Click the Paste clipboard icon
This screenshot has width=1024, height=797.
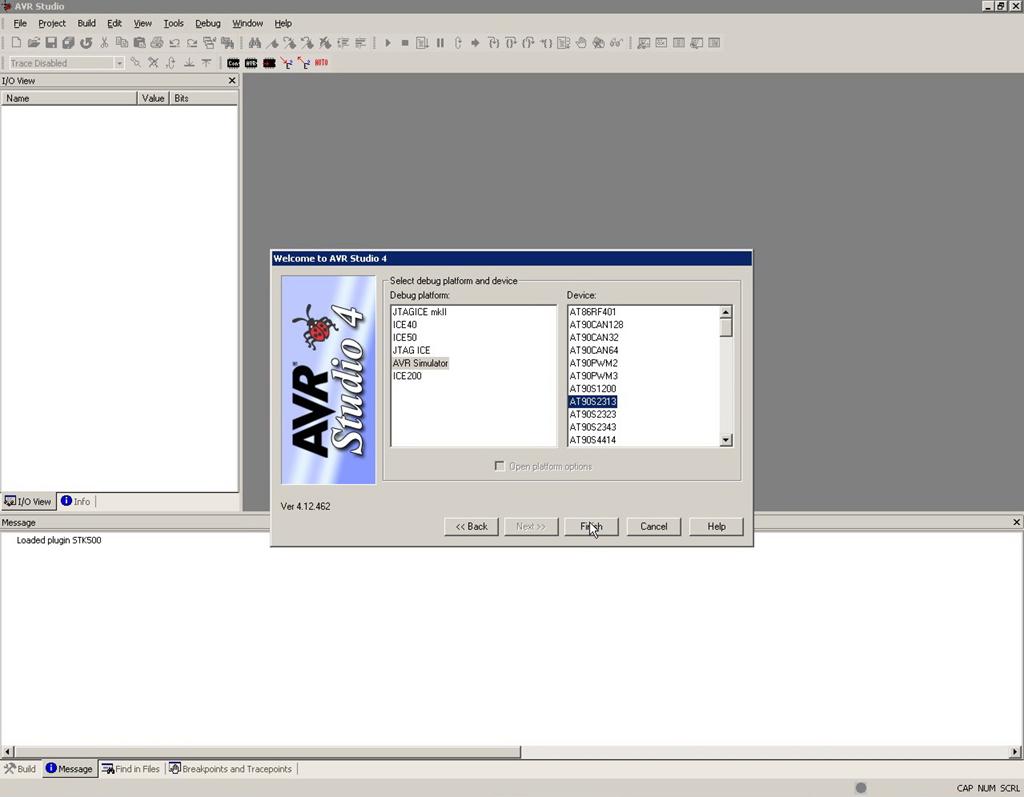139,43
